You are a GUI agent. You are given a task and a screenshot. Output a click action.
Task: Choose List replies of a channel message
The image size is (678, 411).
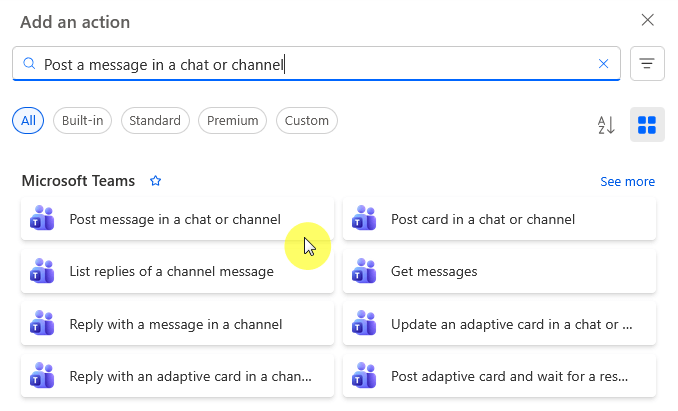pyautogui.click(x=177, y=271)
